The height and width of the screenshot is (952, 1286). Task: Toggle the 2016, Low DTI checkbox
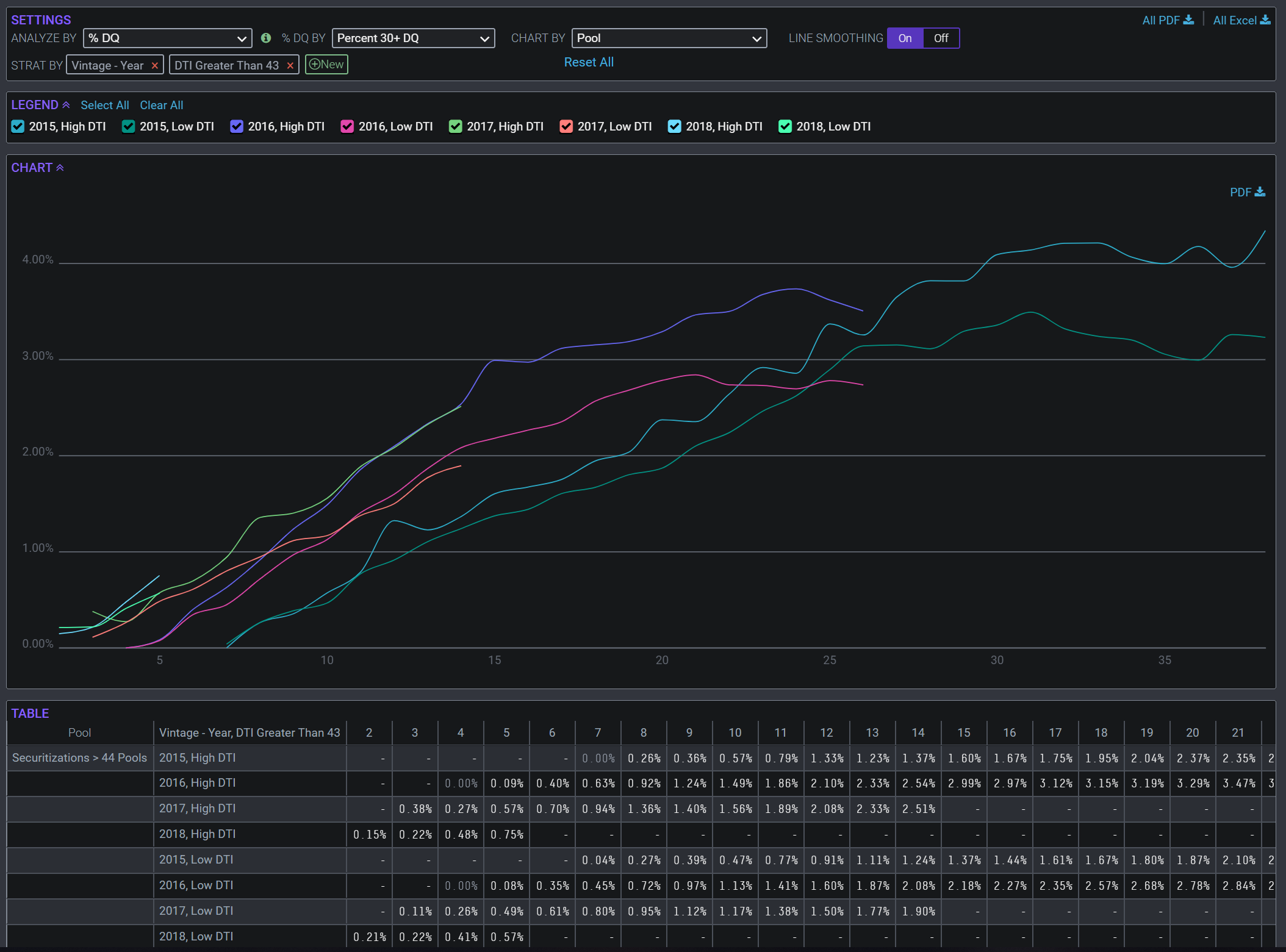click(347, 126)
